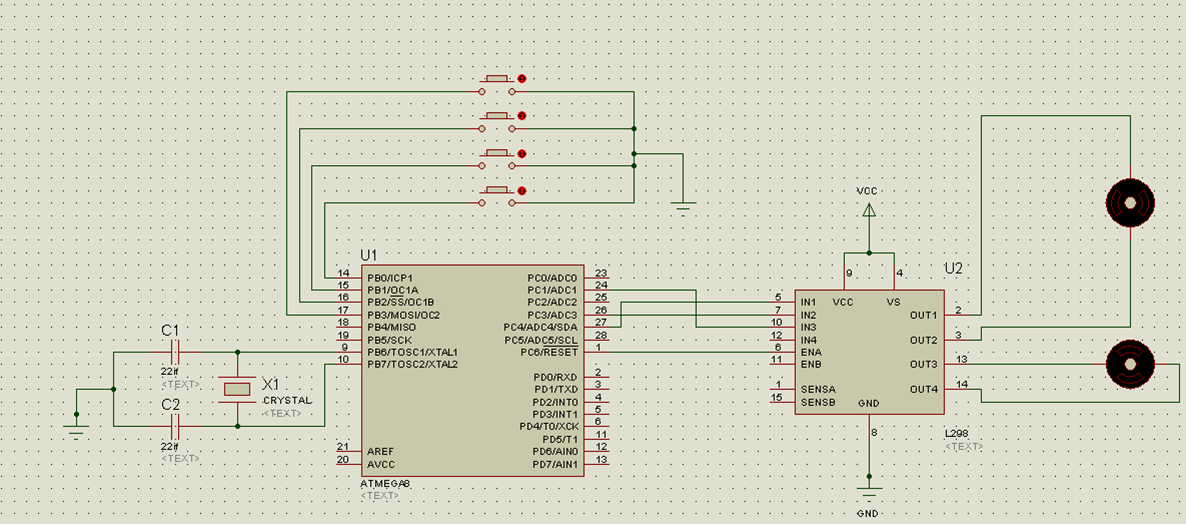Select the push button wired to PB3/MOSI/OC2
Image resolution: width=1186 pixels, height=524 pixels.
tap(497, 85)
